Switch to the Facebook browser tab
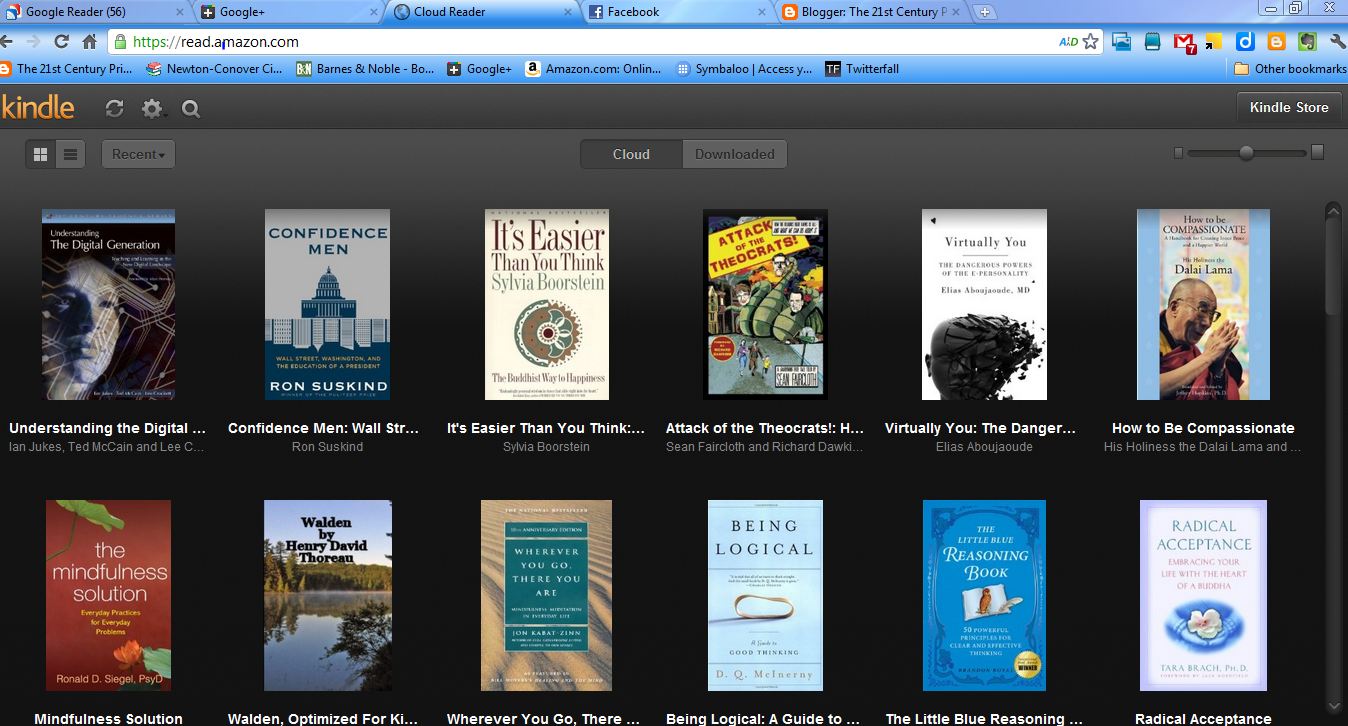 coord(676,12)
